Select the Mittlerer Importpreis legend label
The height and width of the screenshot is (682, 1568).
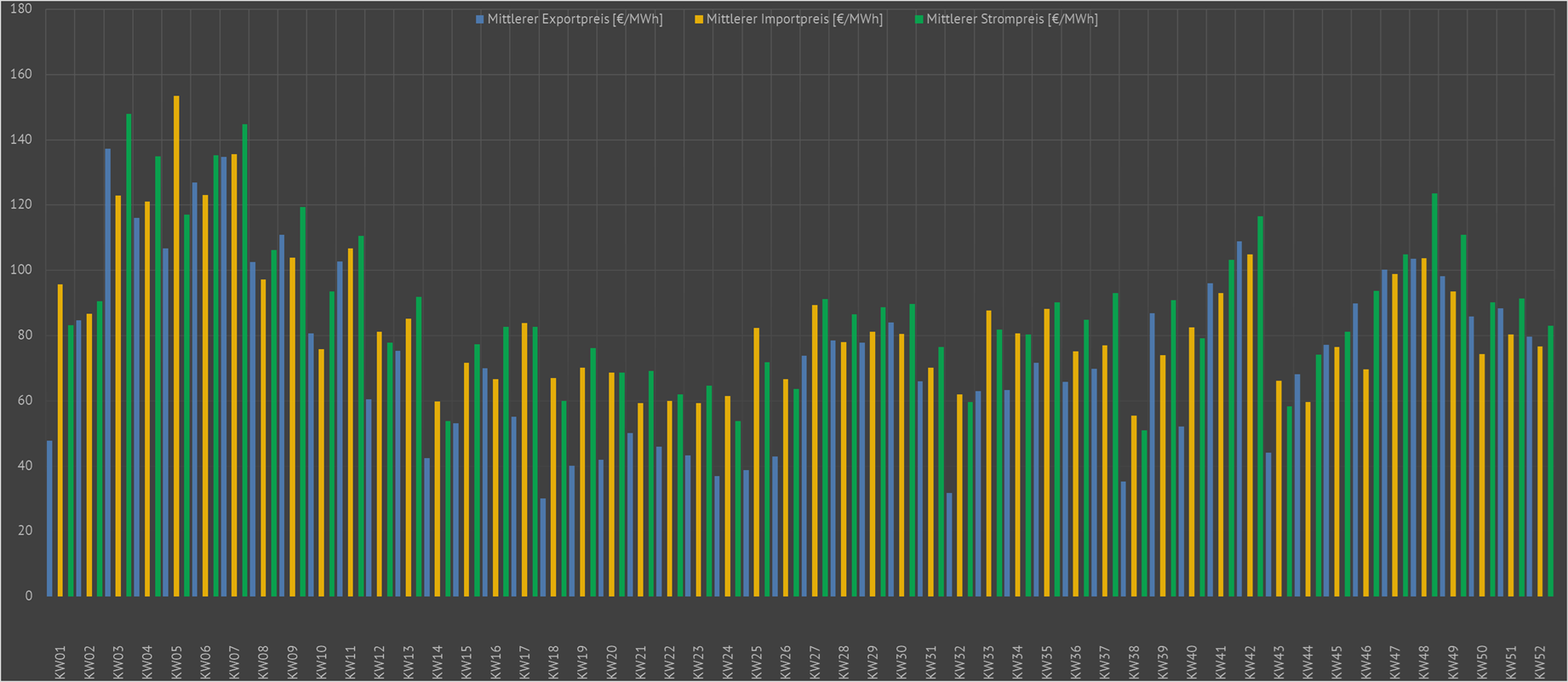pyautogui.click(x=794, y=20)
